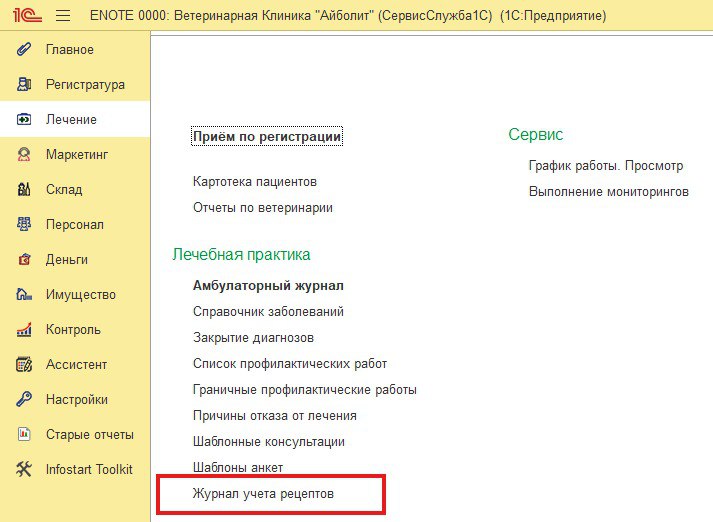Open the Настройки section
The width and height of the screenshot is (713, 522).
pos(77,399)
